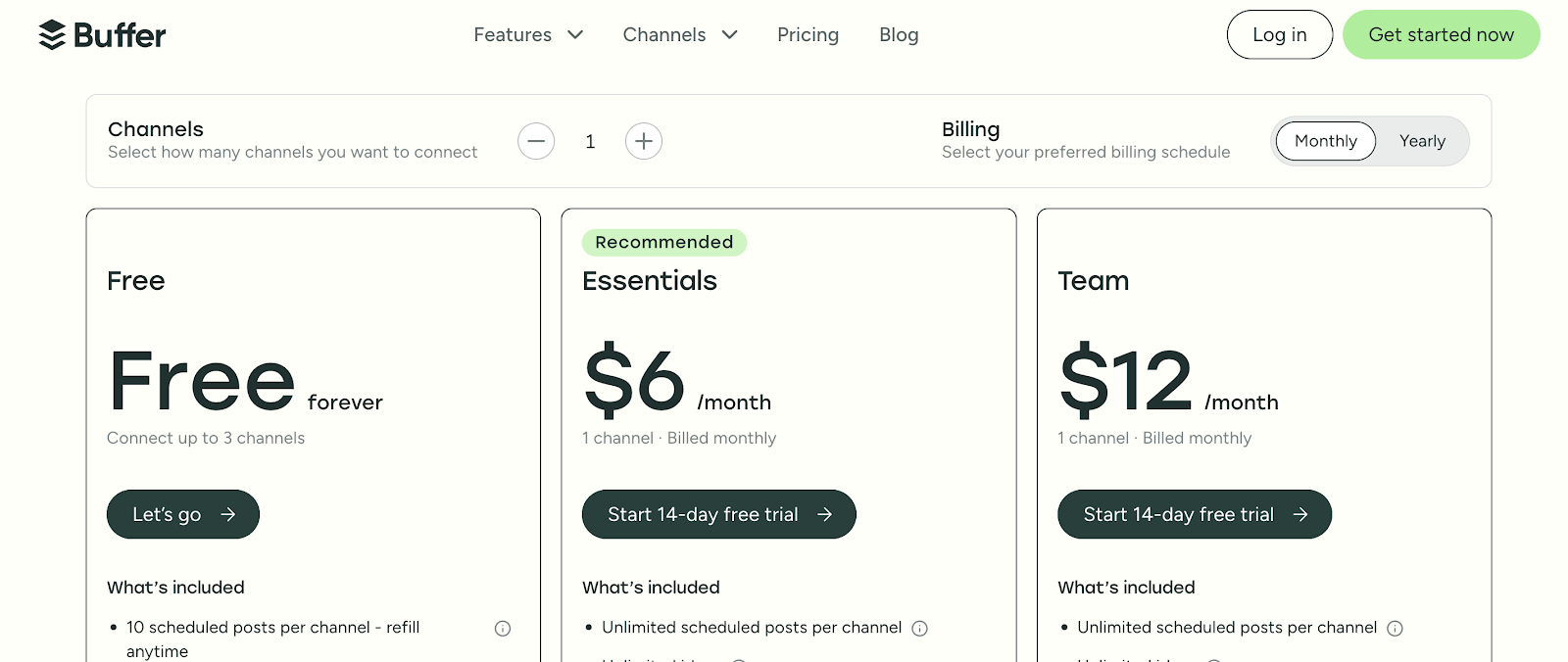Start the Team 14-day free trial
Viewport: 1568px width, 662px height.
(x=1178, y=514)
